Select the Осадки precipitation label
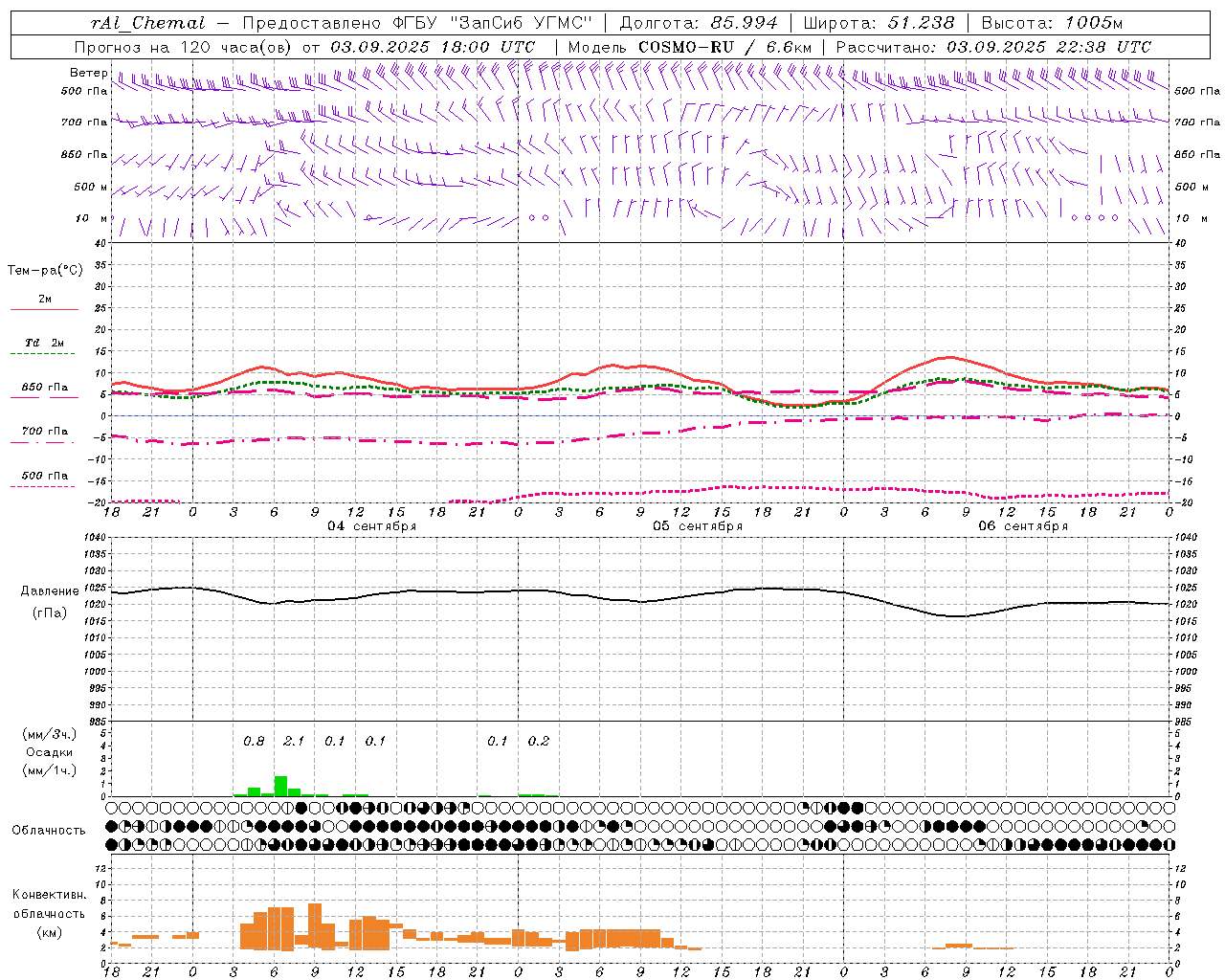 pos(49,752)
